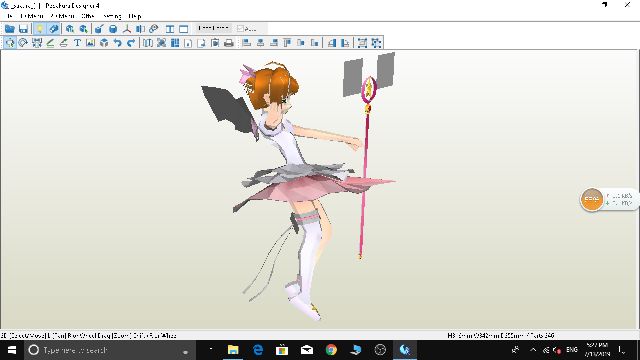This screenshot has height=360, width=640.
Task: Click the 3D cube tool icon
Action: click(104, 42)
